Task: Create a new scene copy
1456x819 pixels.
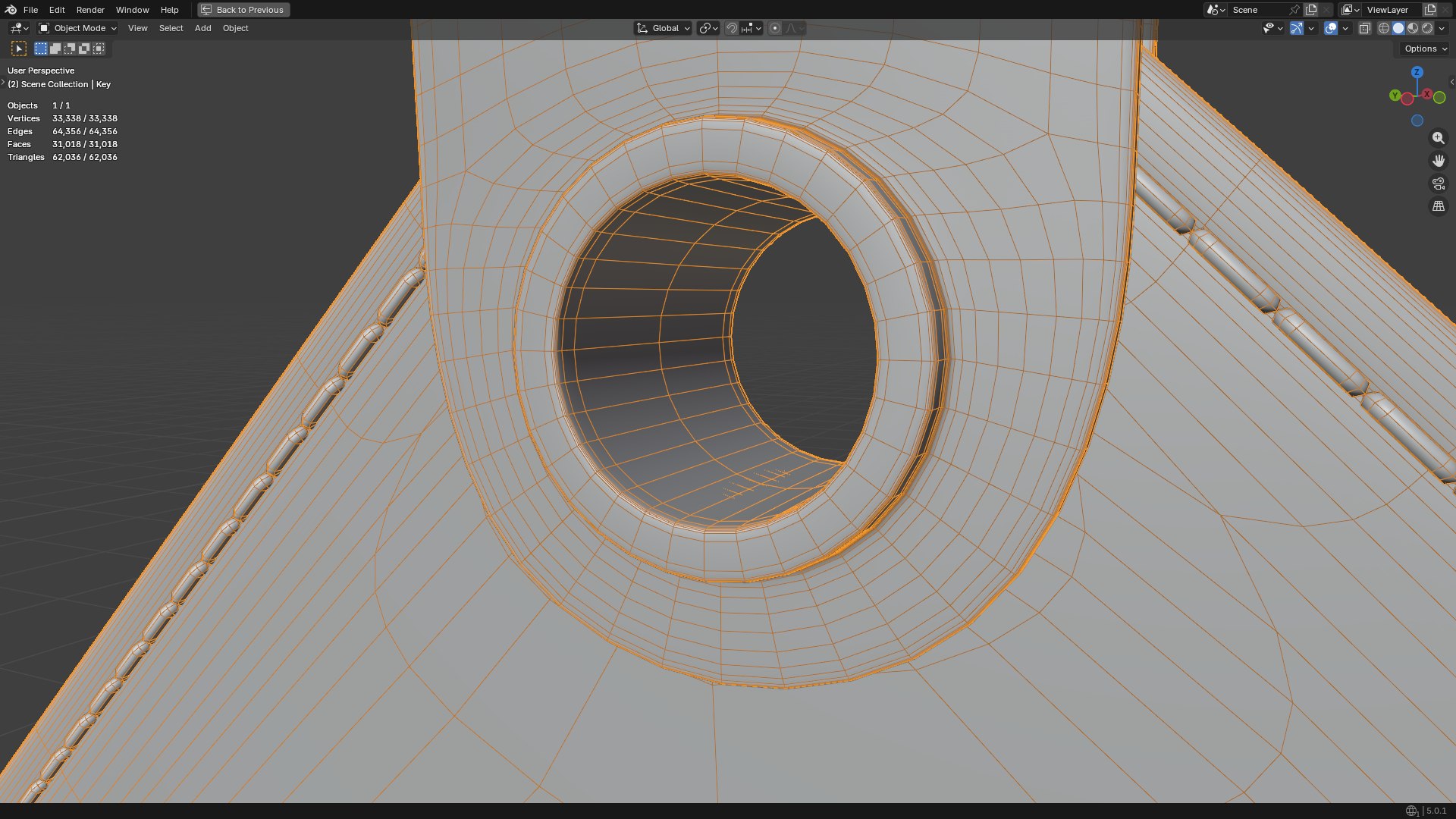Action: tap(1311, 10)
